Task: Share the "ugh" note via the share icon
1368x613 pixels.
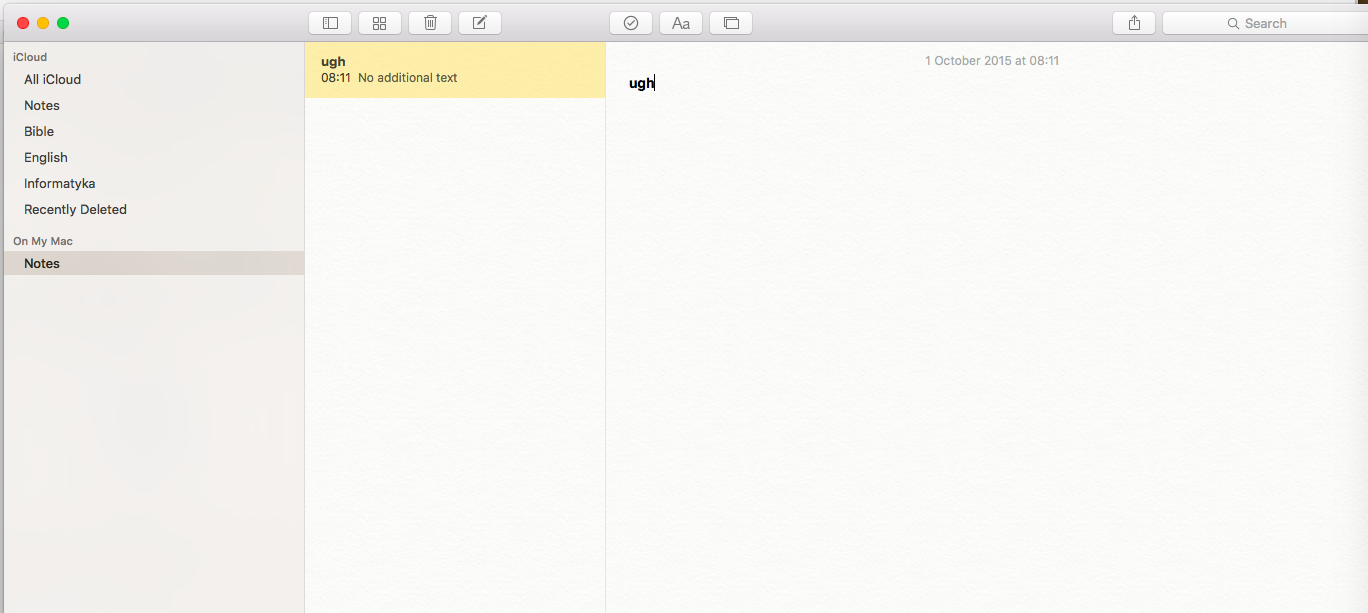Action: (x=1133, y=22)
